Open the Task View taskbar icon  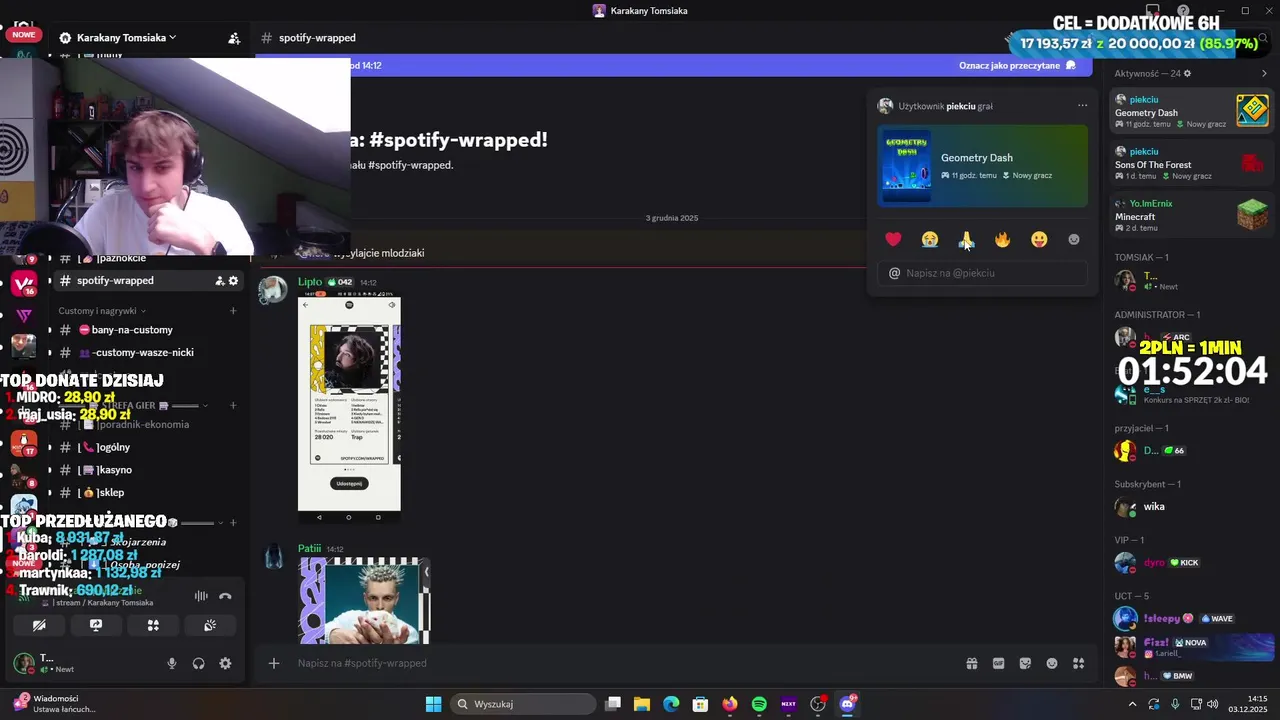(613, 704)
